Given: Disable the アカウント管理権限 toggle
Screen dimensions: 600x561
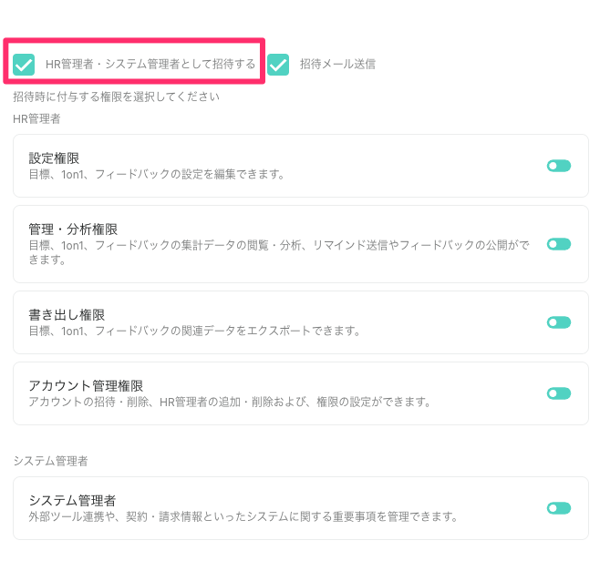Looking at the screenshot, I should pos(558,393).
